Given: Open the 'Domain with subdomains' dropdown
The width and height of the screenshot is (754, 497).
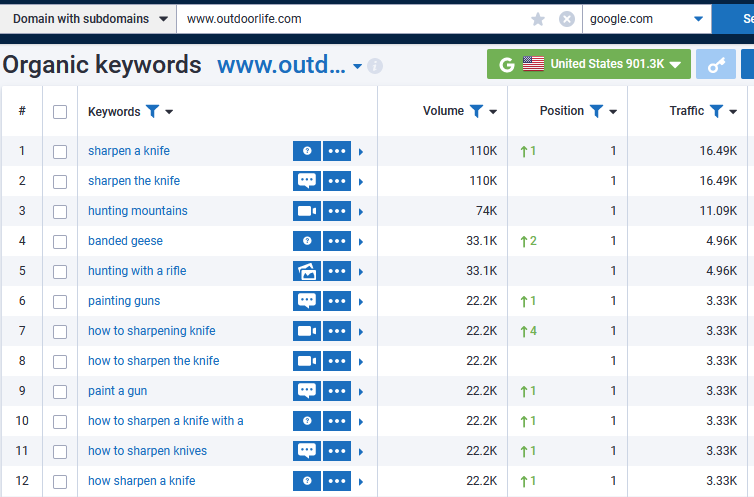Looking at the screenshot, I should coord(88,19).
